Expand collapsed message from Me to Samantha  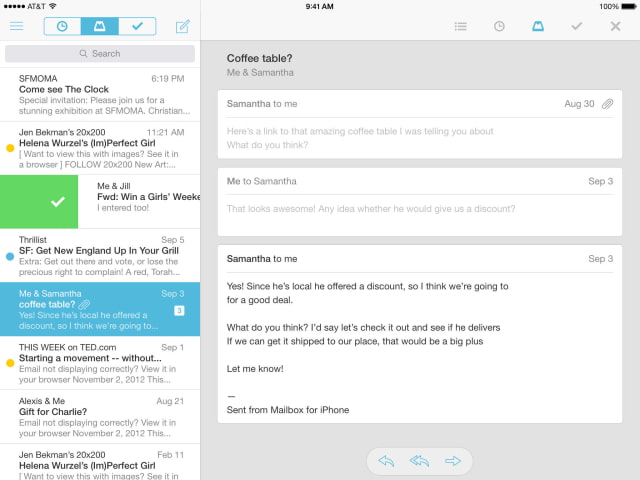pyautogui.click(x=419, y=200)
